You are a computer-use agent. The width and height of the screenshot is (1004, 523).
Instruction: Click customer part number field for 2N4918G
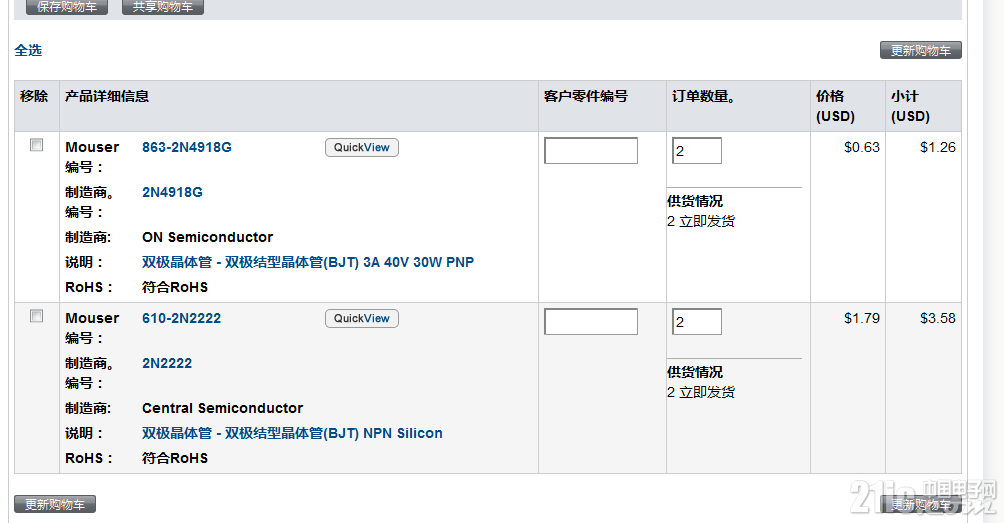(590, 151)
